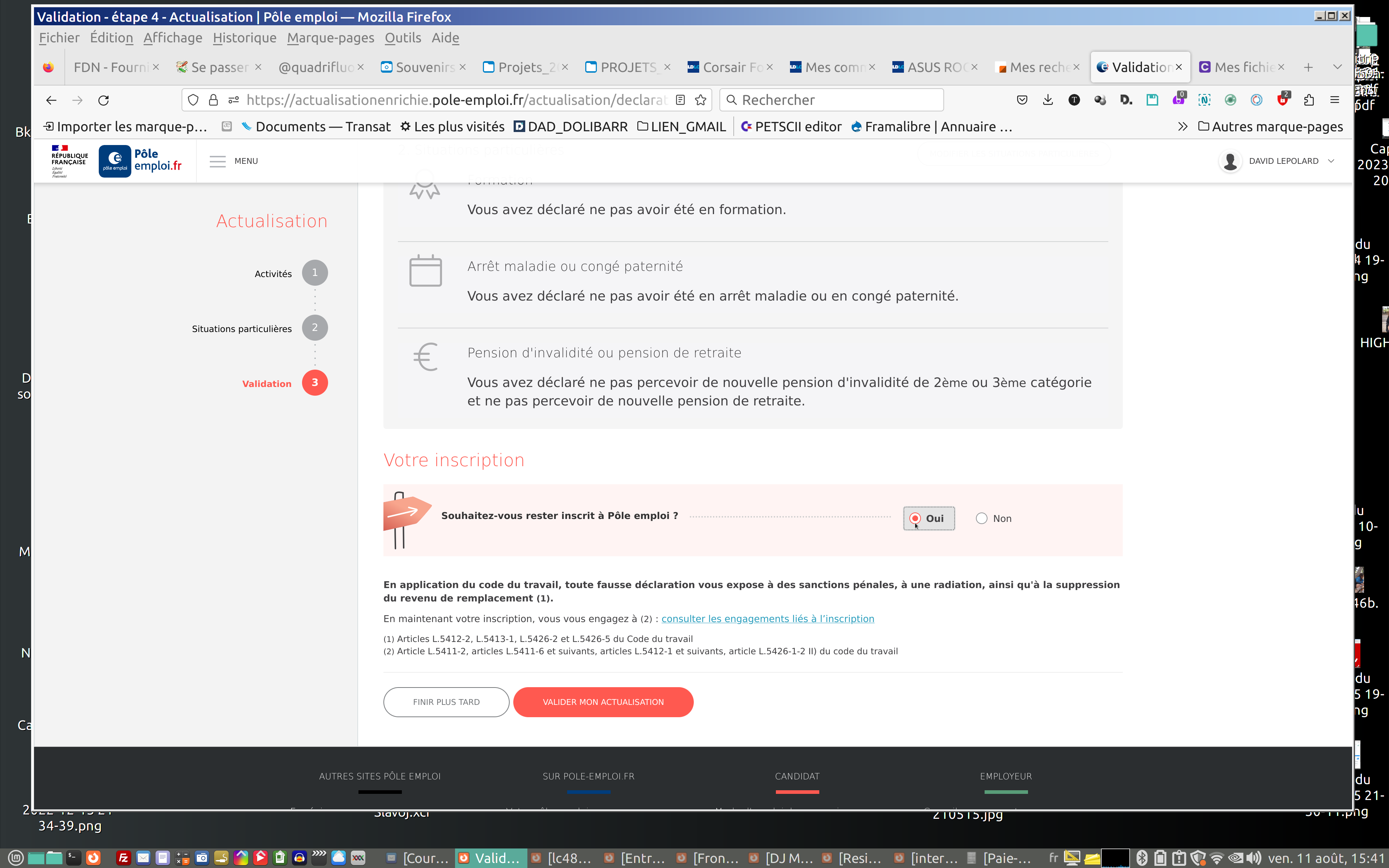Open the Firefox downloads arrow icon
The height and width of the screenshot is (868, 1389).
(1048, 101)
